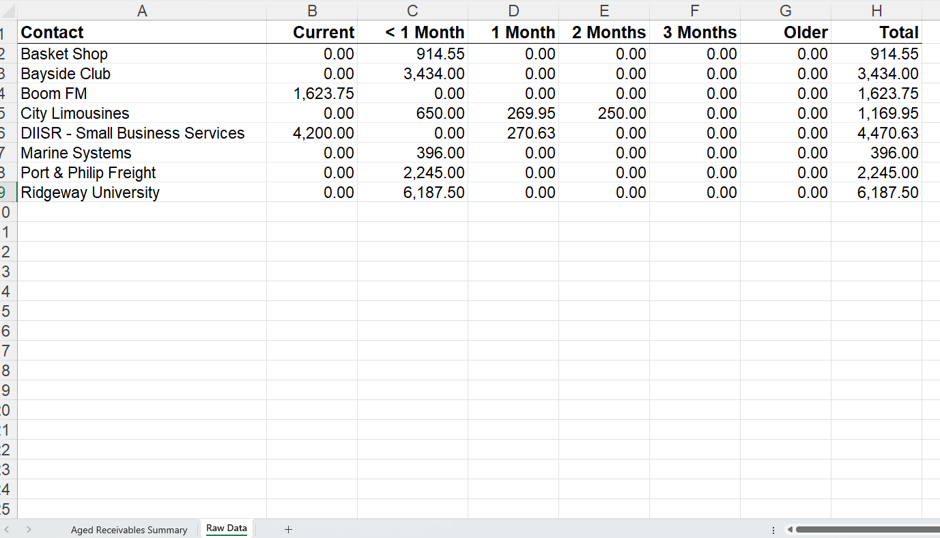
Task: Select DIISR - Small Business Services cell
Action: click(x=142, y=133)
